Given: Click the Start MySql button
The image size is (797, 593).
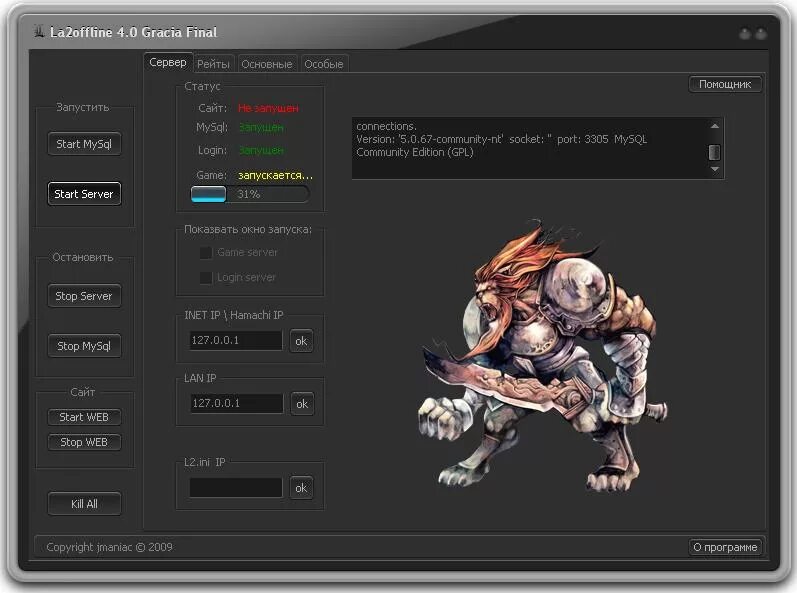Looking at the screenshot, I should [x=84, y=144].
